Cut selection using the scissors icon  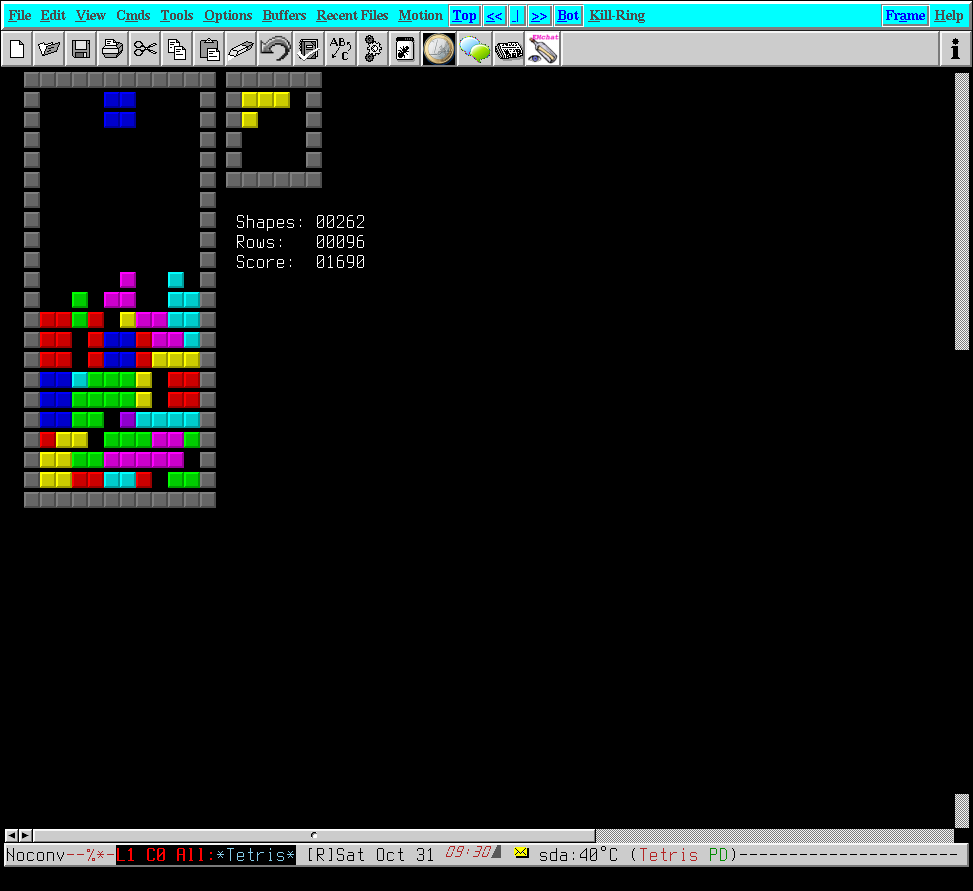tap(145, 49)
